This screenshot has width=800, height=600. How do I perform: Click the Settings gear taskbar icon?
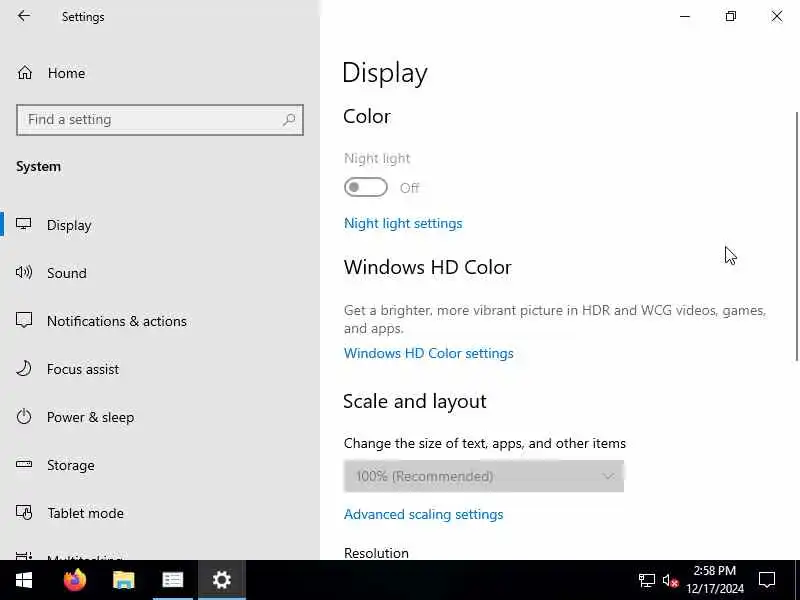coord(222,580)
